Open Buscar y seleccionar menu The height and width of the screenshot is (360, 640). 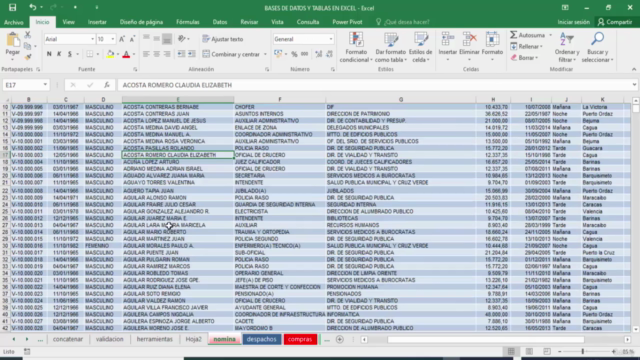pyautogui.click(x=597, y=47)
